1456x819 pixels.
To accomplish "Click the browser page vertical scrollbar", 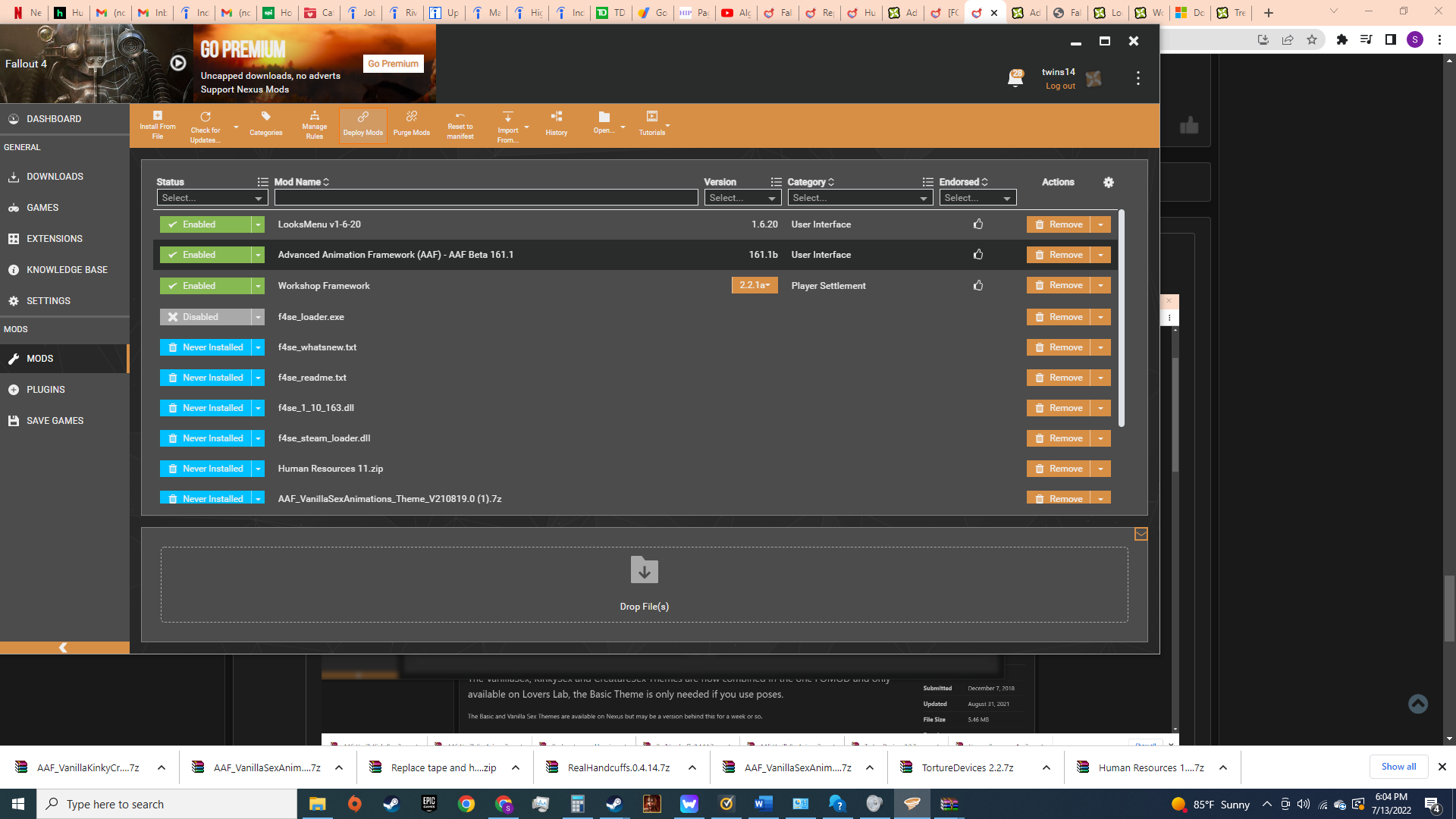I will (x=1450, y=609).
